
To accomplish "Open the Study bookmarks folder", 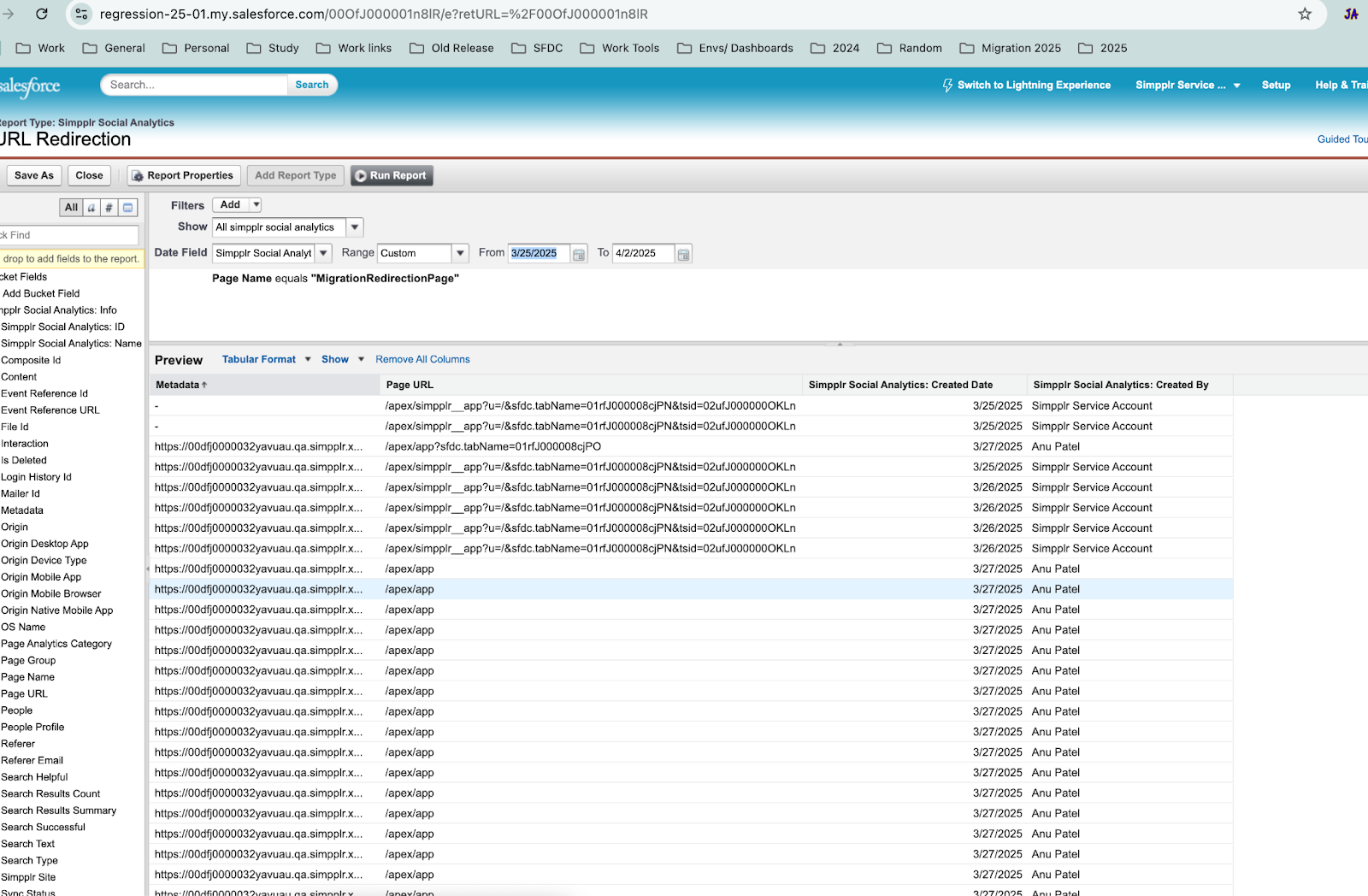I will coord(273,48).
